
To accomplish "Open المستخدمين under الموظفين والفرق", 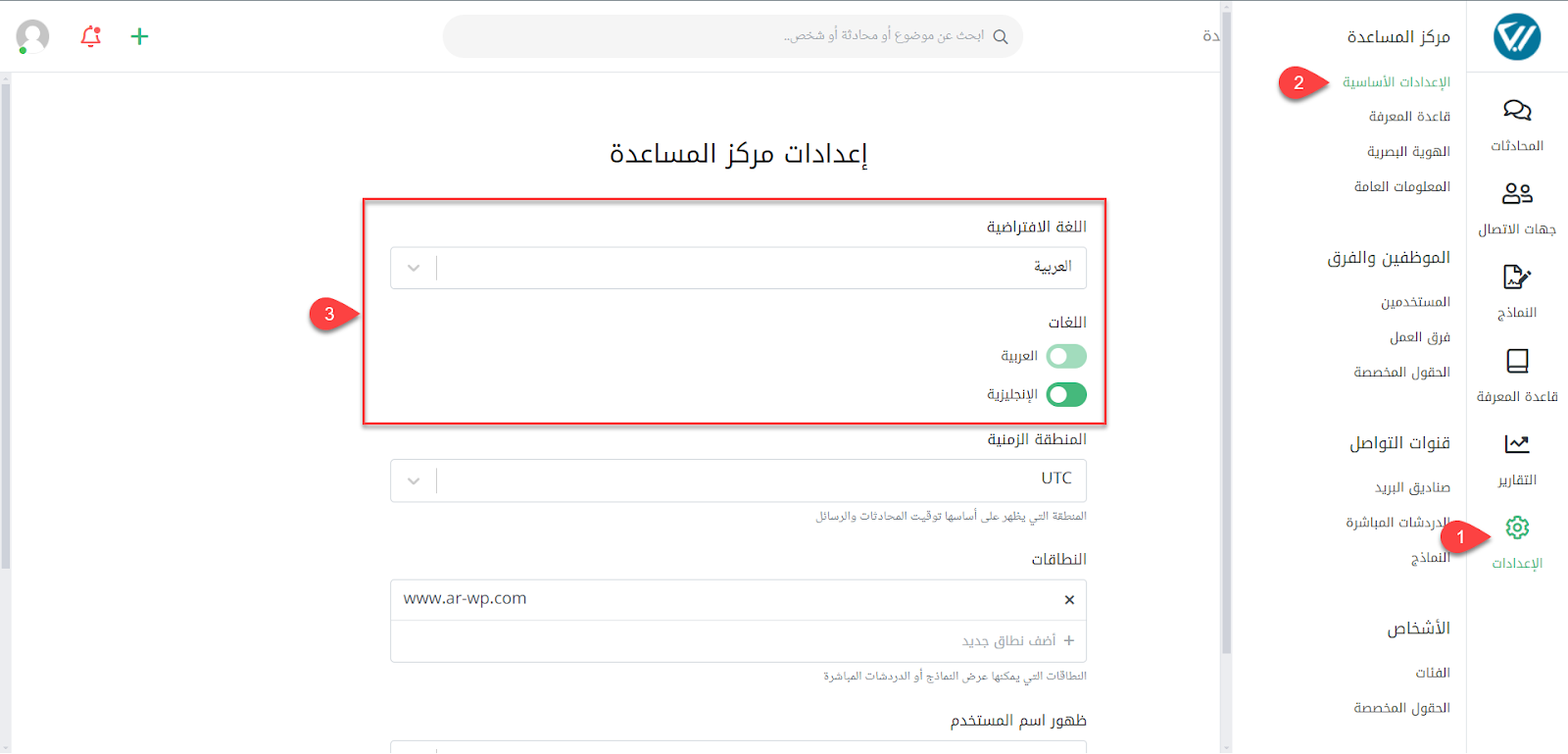I will (1416, 302).
